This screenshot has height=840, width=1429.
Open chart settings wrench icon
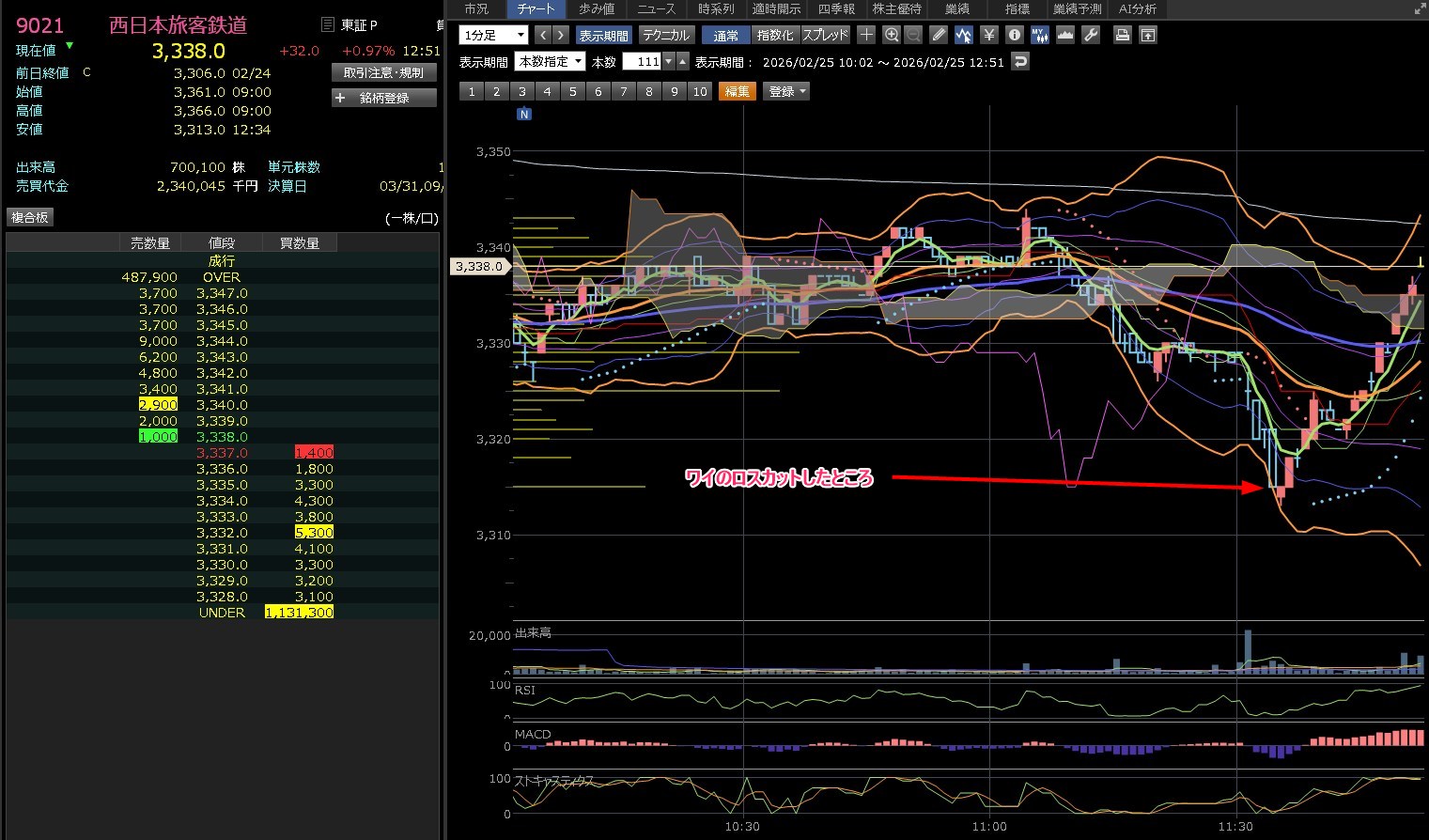(1090, 35)
